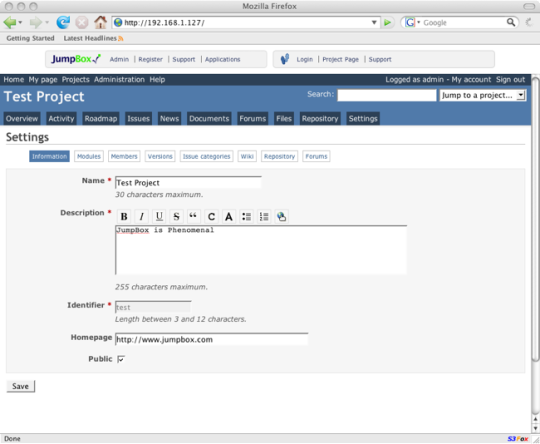Insert a numbered list
The height and width of the screenshot is (444, 540).
pos(264,217)
